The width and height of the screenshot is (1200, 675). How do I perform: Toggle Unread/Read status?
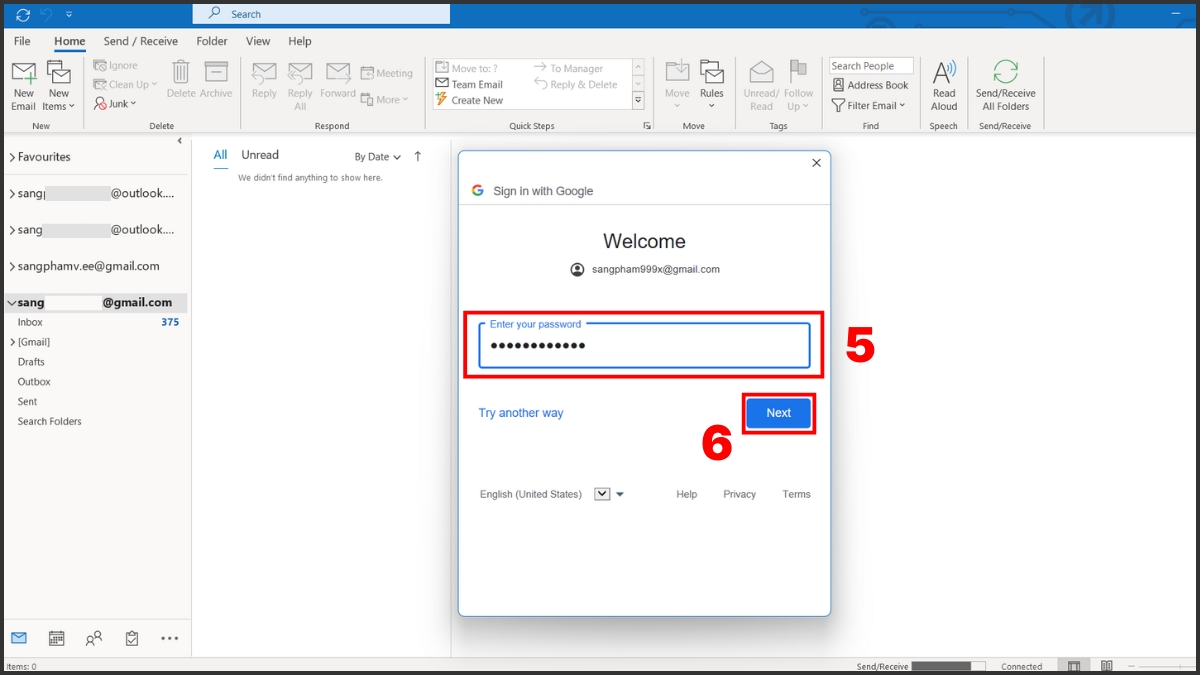[761, 86]
